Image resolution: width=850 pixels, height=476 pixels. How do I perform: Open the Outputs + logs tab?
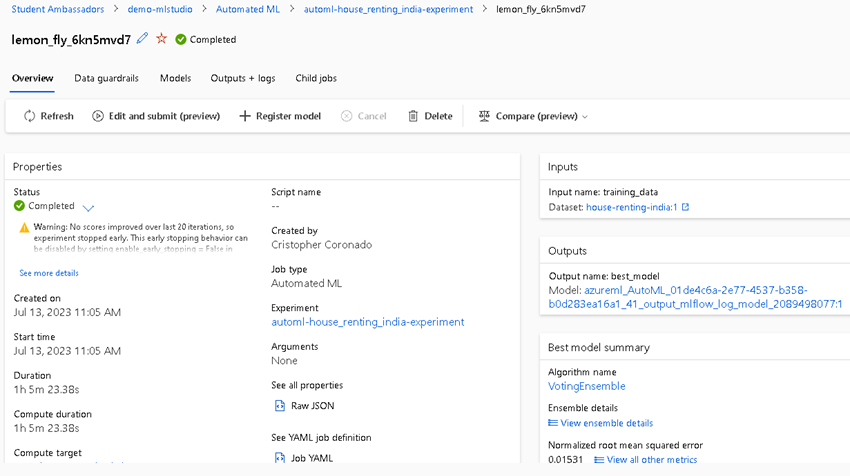[243, 78]
